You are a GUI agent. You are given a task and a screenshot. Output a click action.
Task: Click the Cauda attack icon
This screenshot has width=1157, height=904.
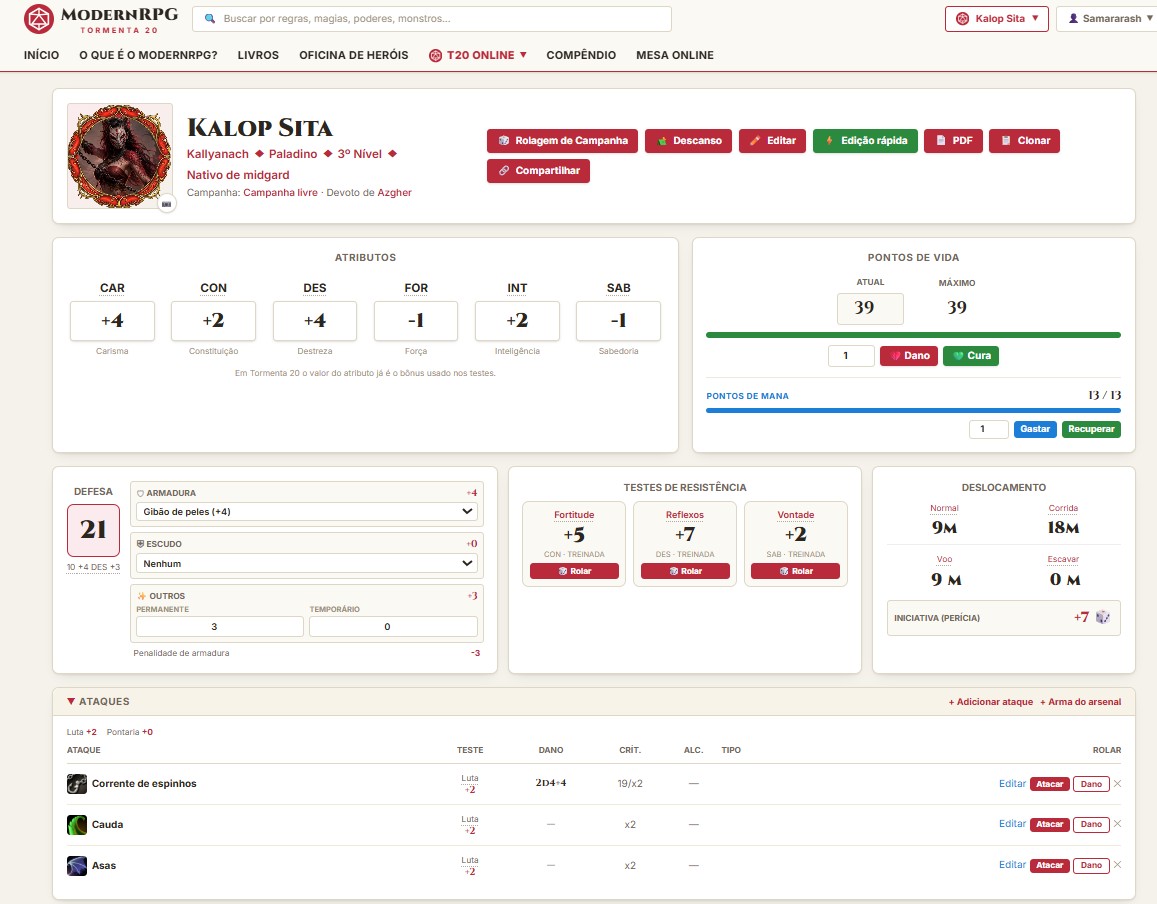77,824
